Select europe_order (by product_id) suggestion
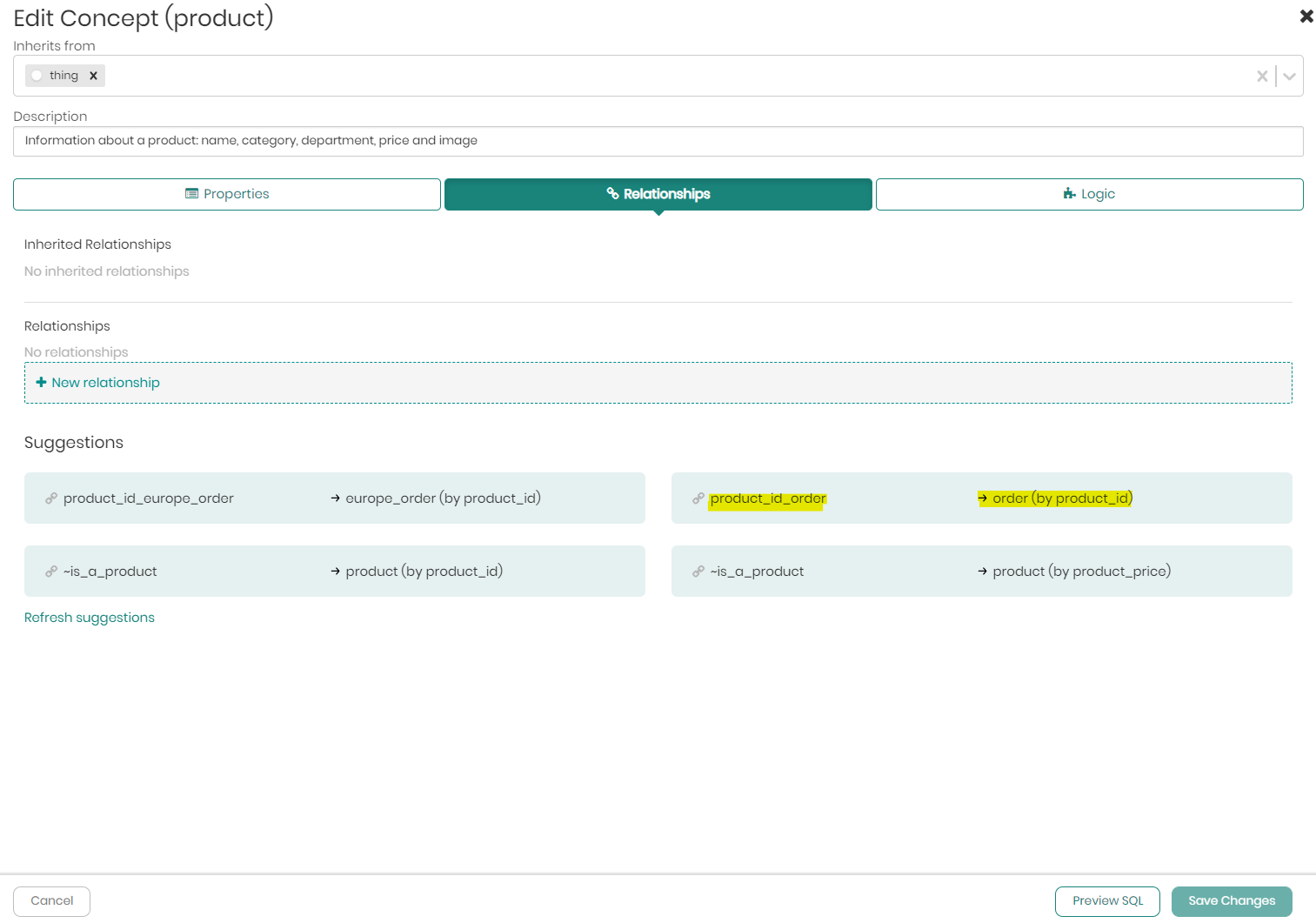The image size is (1316, 923). coord(442,498)
